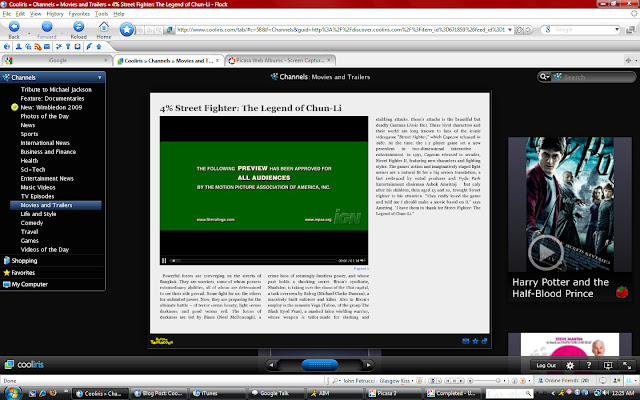This screenshot has height=400, width=640.
Task: Open the Cooliris help question mark
Action: click(589, 365)
